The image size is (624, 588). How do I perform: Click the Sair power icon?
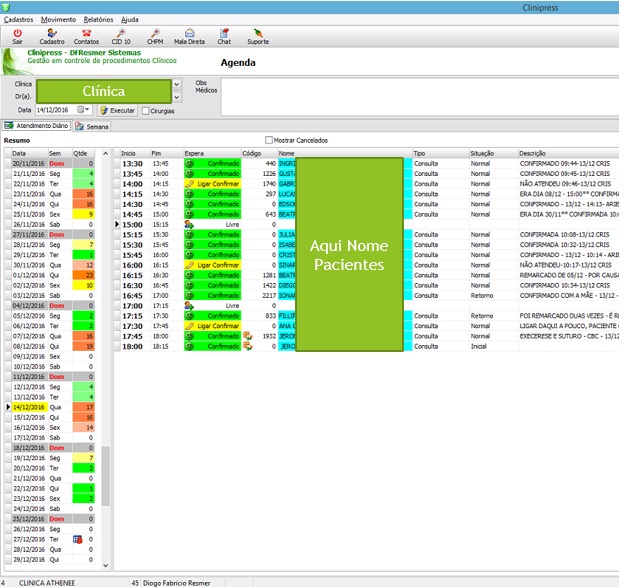click(x=17, y=34)
